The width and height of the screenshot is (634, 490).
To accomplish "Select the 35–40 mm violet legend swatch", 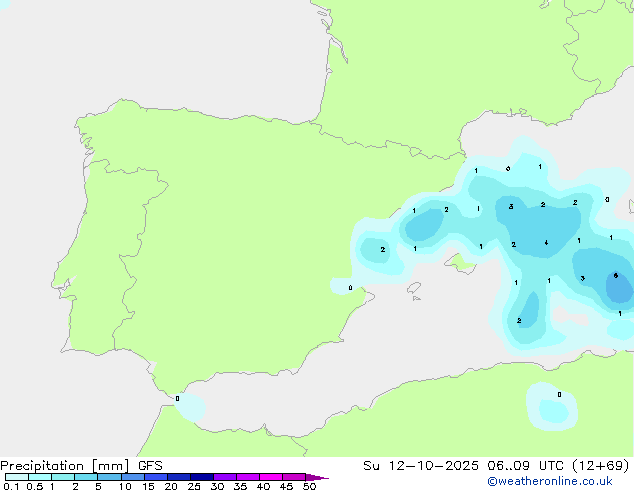I will [x=248, y=477].
